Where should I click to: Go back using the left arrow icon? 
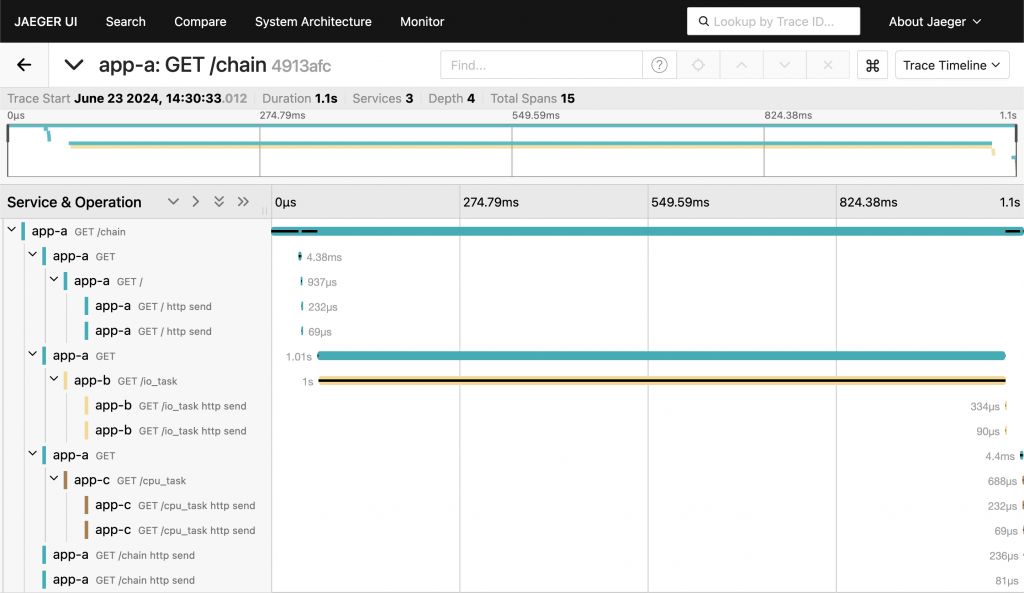(x=24, y=65)
